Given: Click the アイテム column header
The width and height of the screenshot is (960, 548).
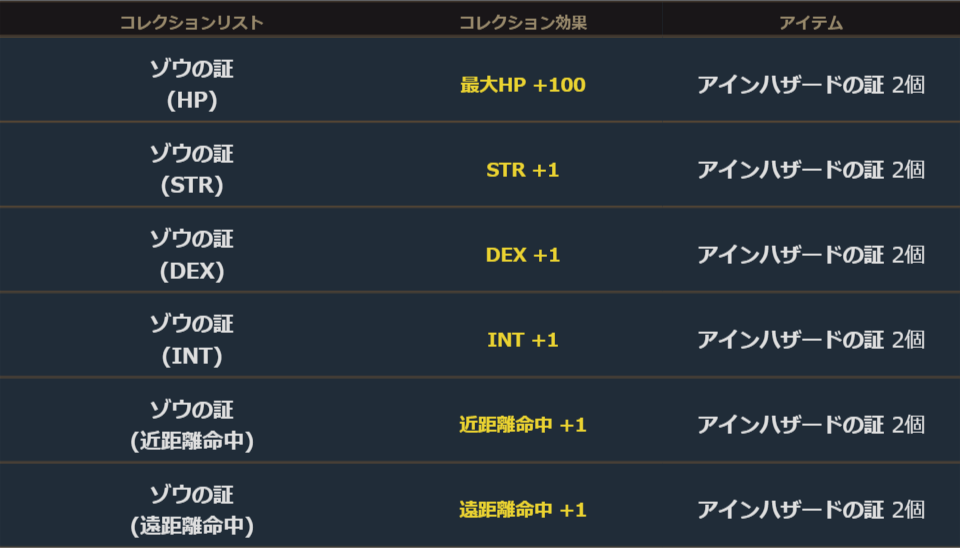Looking at the screenshot, I should [810, 23].
